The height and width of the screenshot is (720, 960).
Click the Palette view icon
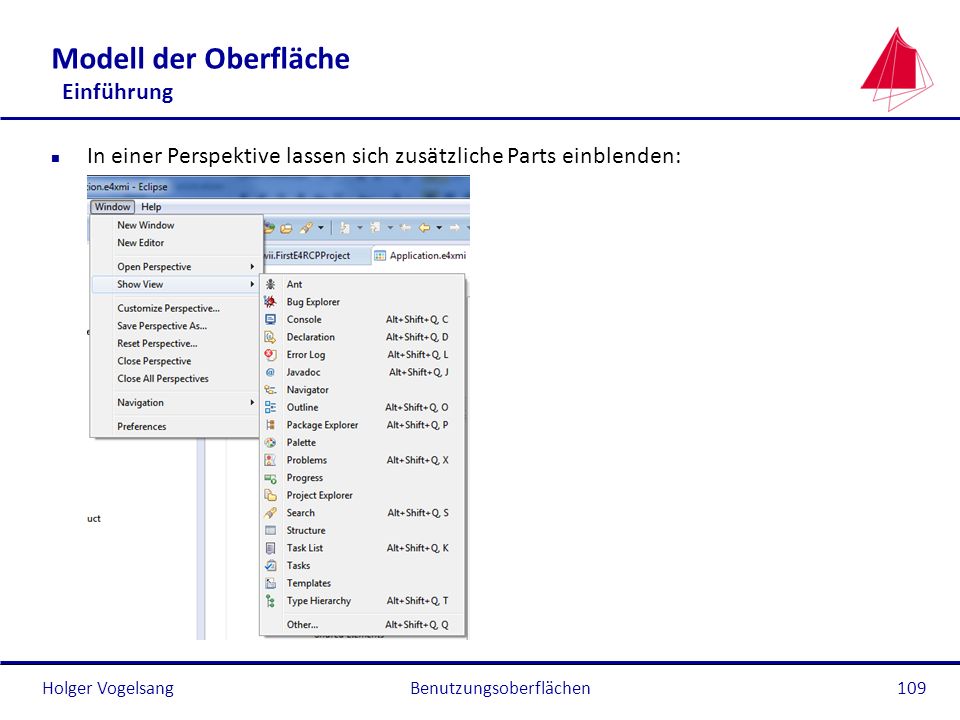271,443
